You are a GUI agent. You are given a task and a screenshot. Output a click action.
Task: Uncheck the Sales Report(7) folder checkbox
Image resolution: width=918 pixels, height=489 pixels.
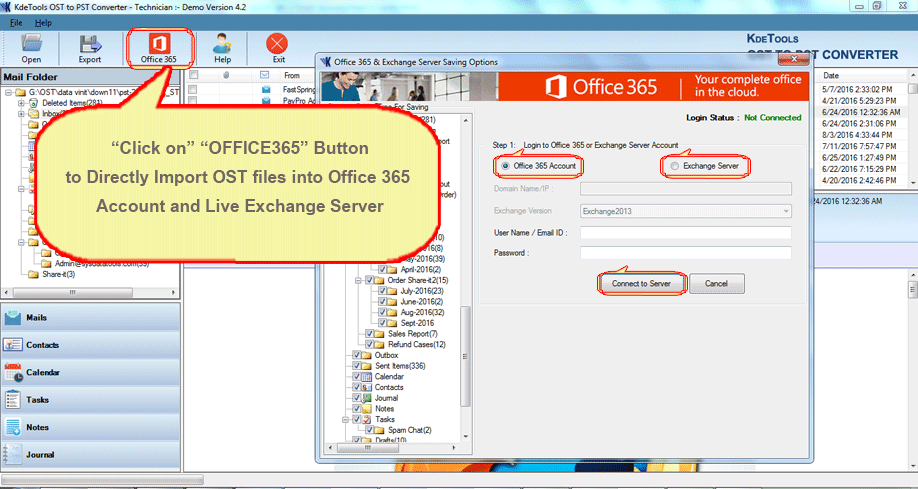pyautogui.click(x=370, y=333)
